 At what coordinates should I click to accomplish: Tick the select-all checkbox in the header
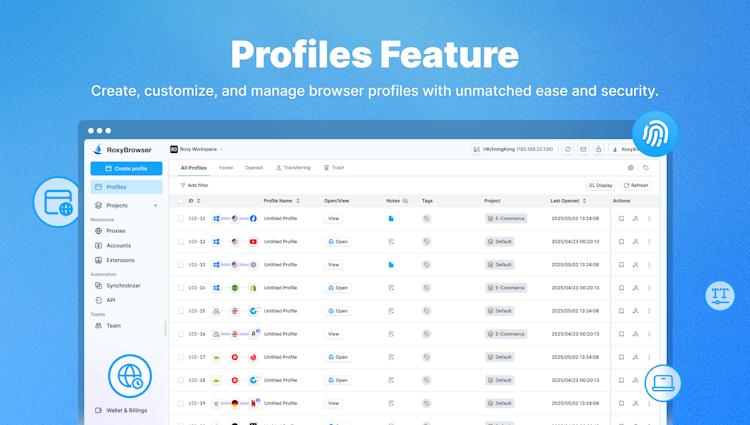click(181, 201)
